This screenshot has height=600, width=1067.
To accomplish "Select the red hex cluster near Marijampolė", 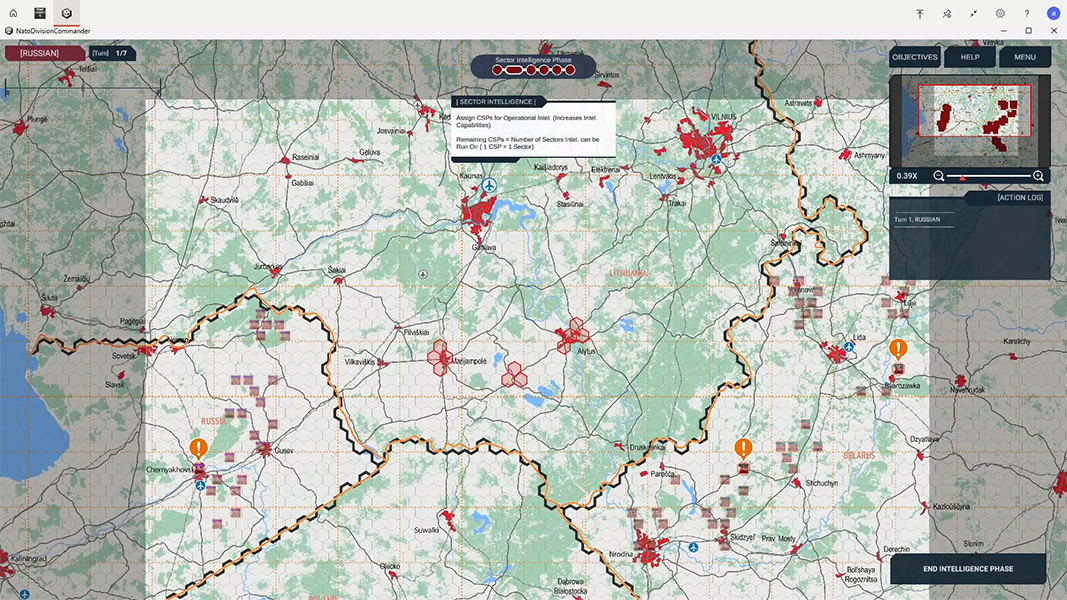I will pyautogui.click(x=441, y=357).
